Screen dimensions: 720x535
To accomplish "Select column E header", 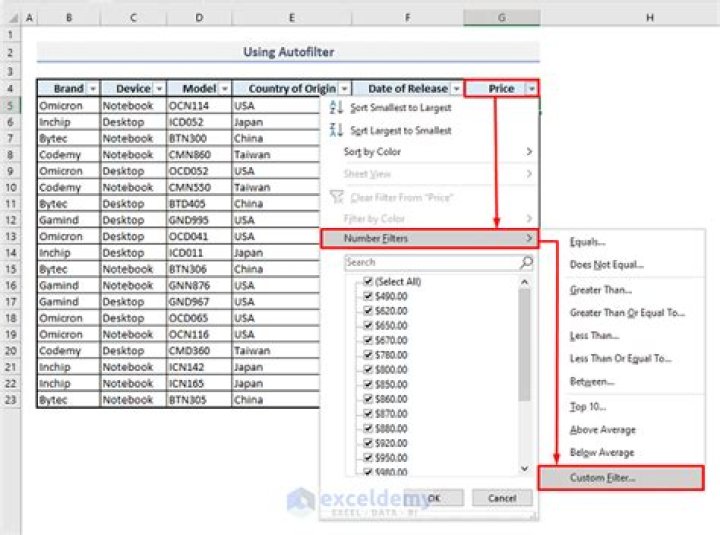I will tap(292, 18).
